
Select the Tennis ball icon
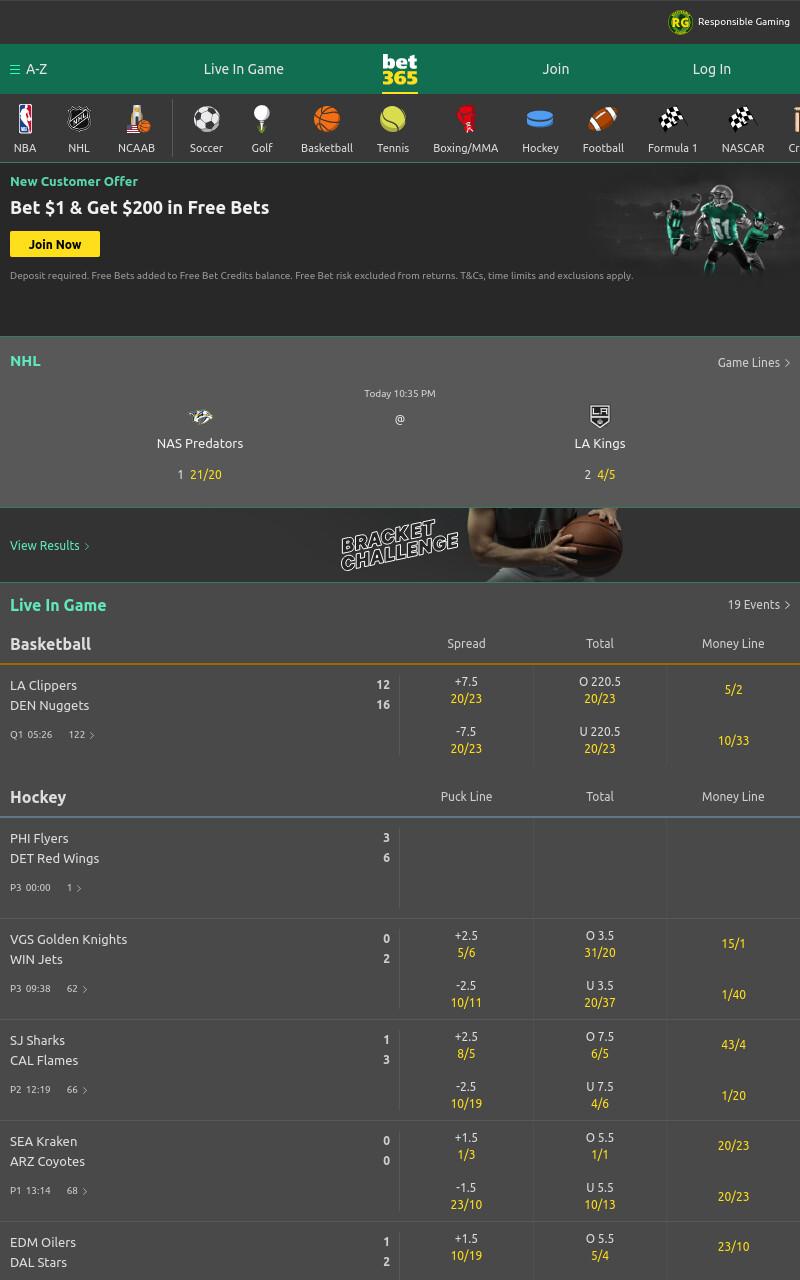point(393,120)
